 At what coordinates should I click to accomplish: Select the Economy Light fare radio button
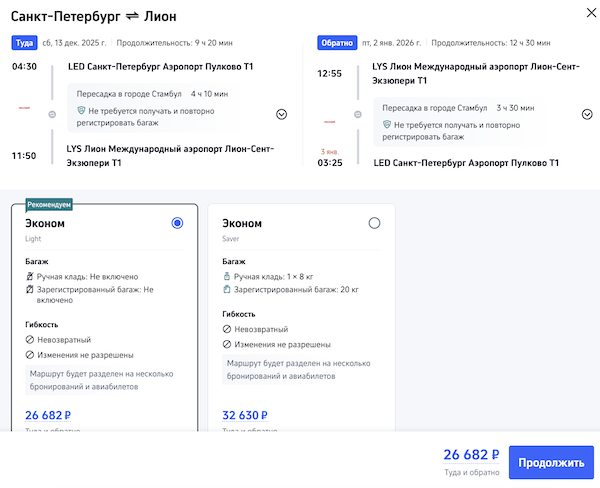177,223
